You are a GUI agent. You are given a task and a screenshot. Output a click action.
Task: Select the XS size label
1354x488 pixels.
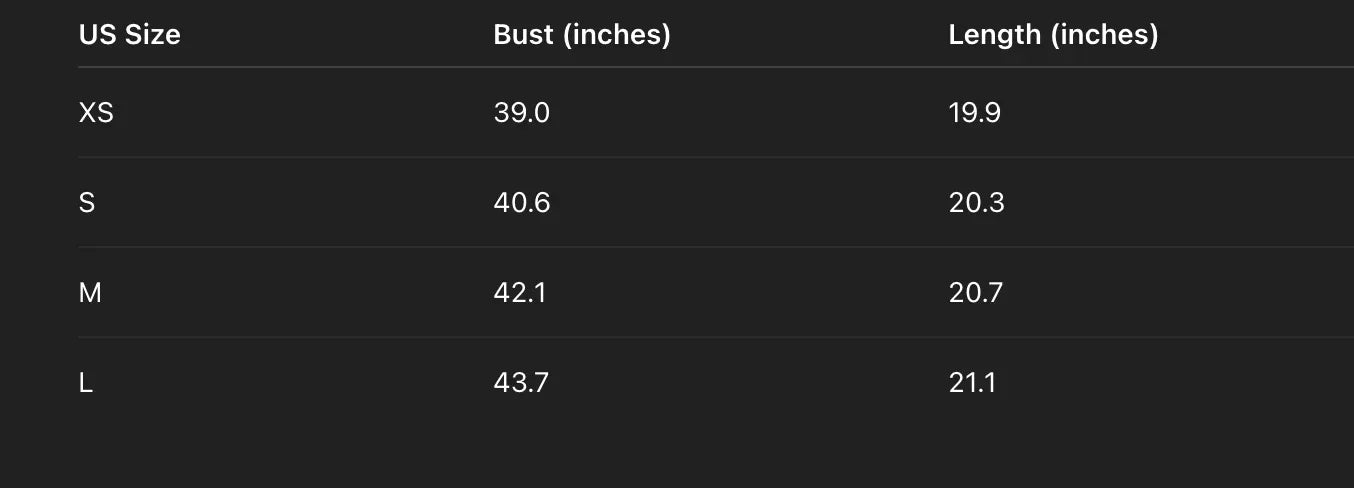point(96,113)
